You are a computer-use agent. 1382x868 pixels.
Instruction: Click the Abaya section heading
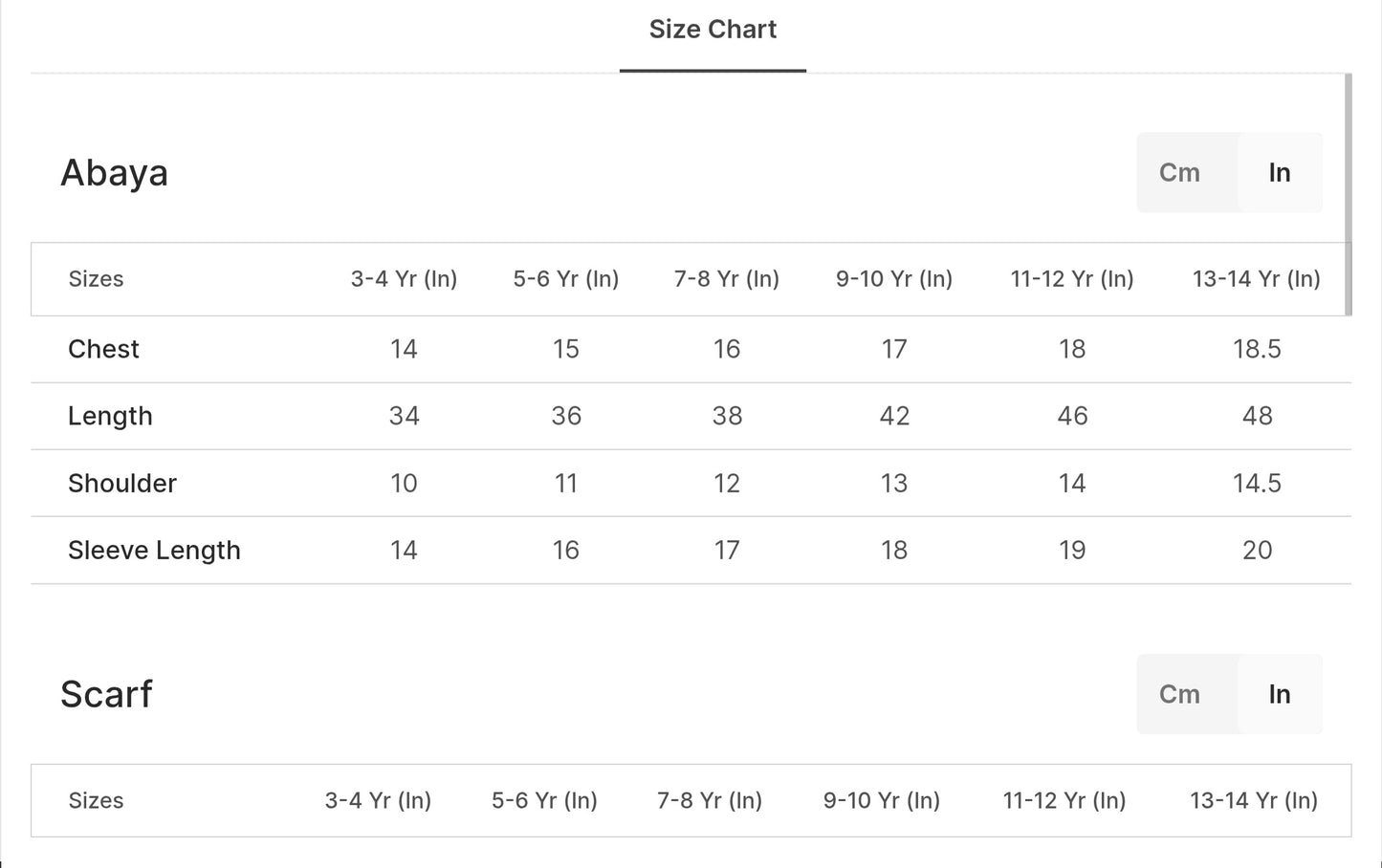pyautogui.click(x=115, y=173)
